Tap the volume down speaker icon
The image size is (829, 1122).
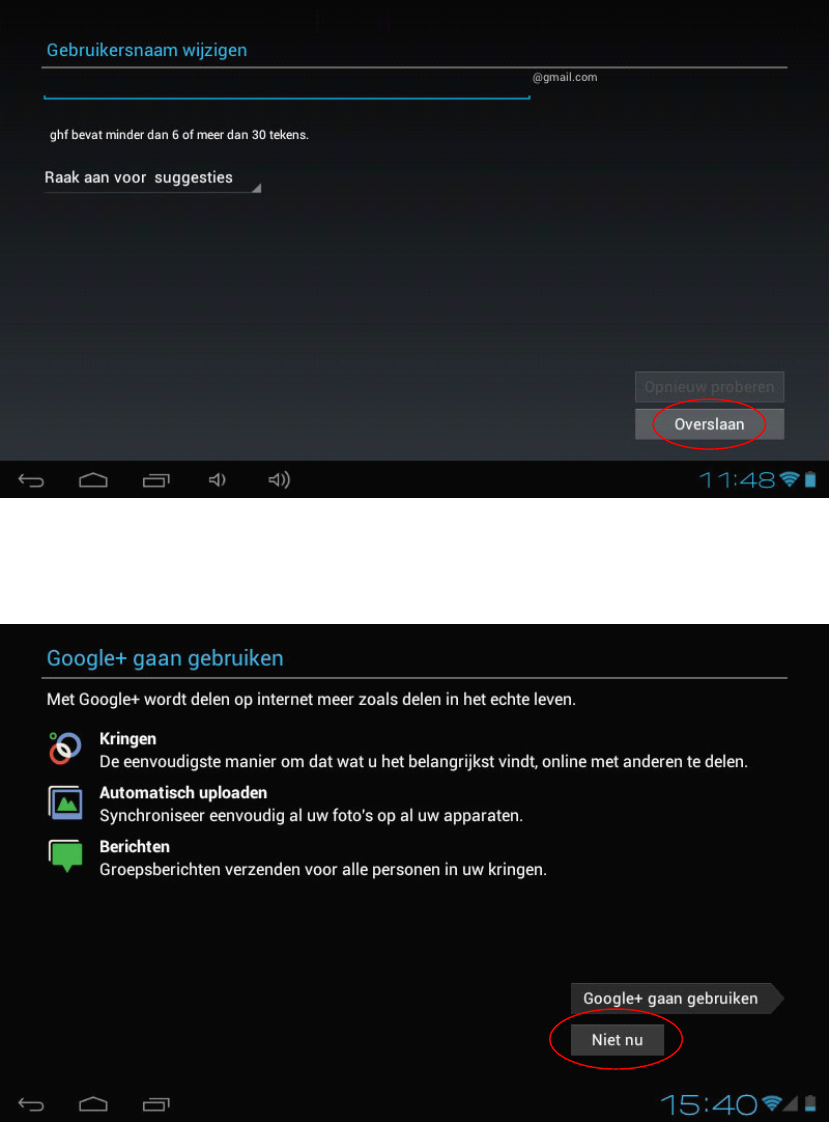click(x=217, y=479)
